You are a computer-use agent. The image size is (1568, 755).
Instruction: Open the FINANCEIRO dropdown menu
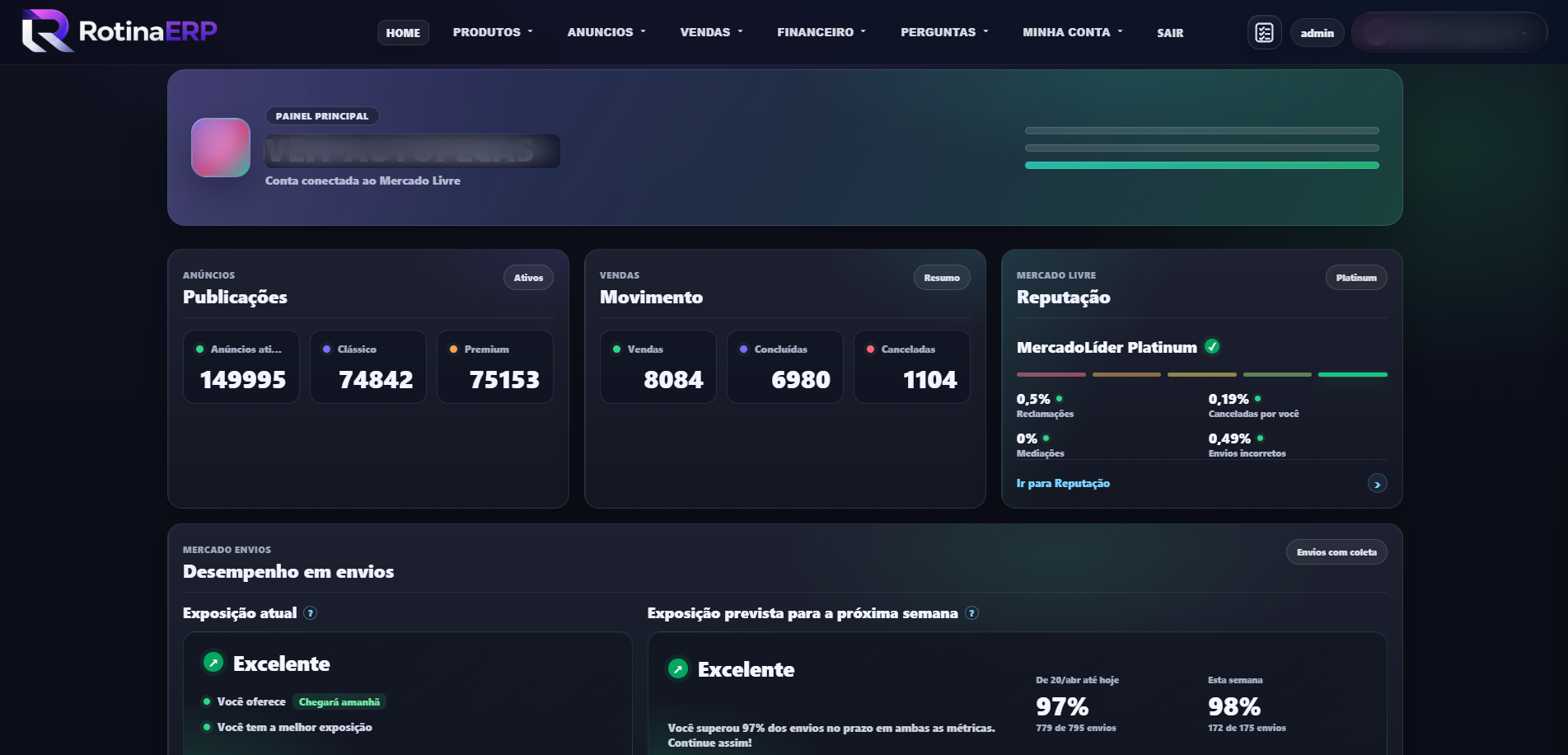(x=821, y=32)
